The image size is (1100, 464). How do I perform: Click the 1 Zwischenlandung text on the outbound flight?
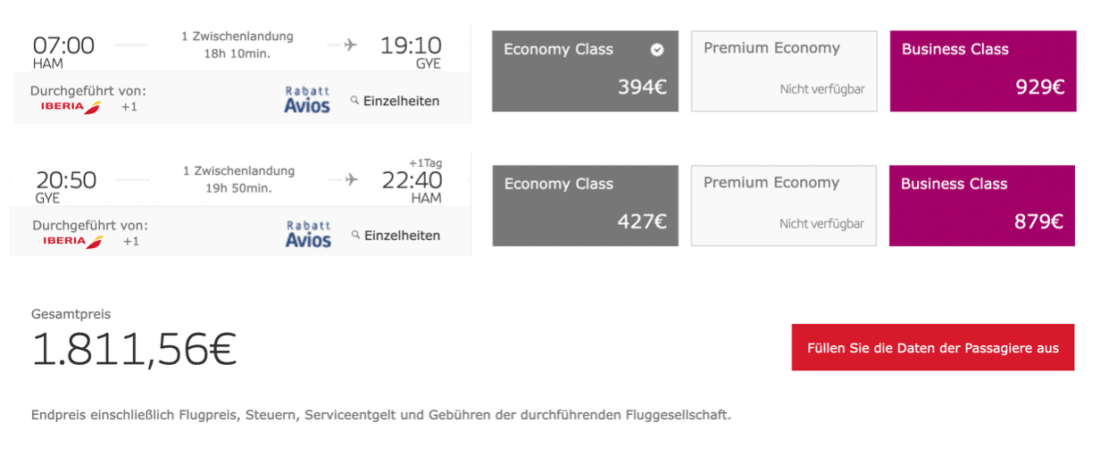point(237,36)
